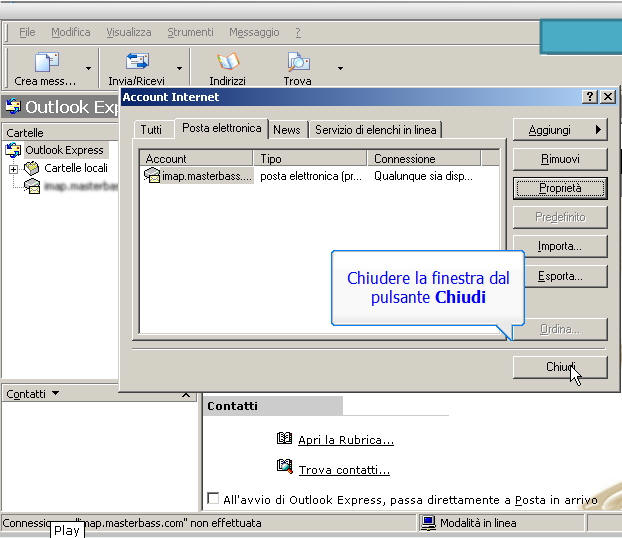622x538 pixels.
Task: Open the Crea messaggio dropdown arrow
Action: click(x=88, y=68)
